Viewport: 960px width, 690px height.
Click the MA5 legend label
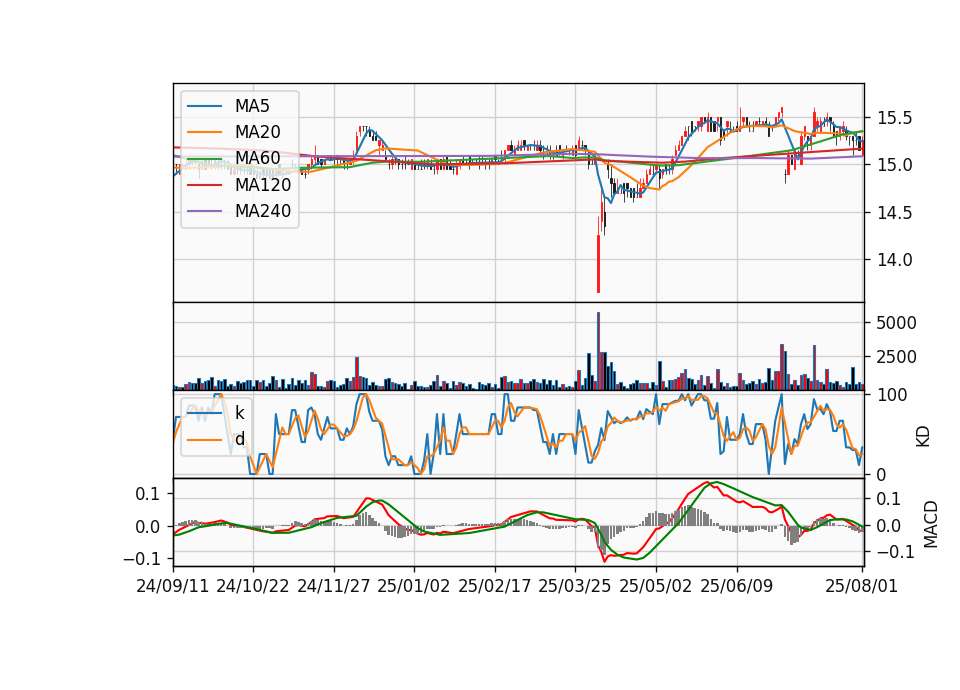point(252,106)
